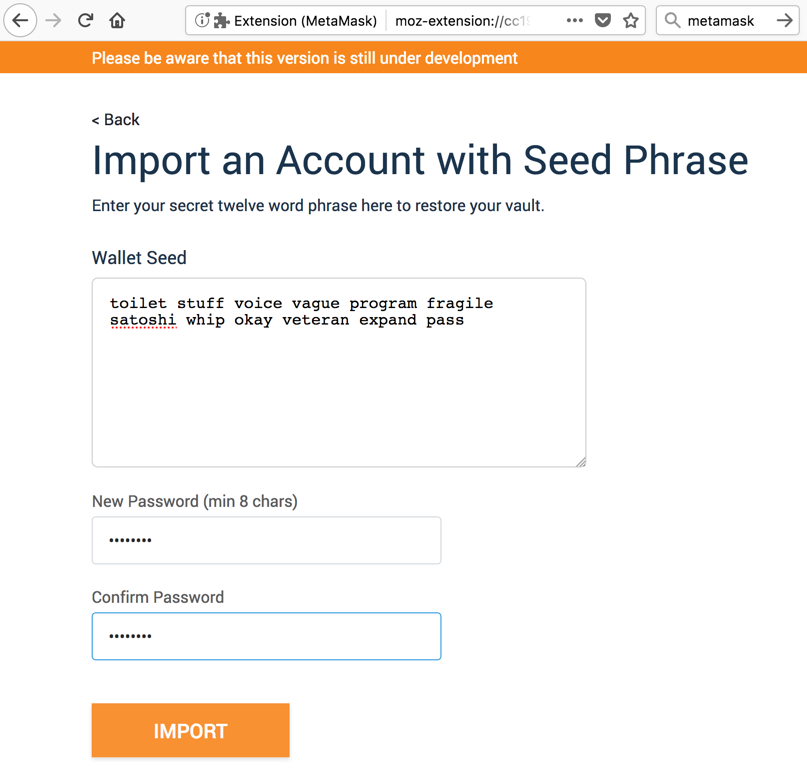Go to the browser home page
The image size is (807, 782).
pos(117,20)
